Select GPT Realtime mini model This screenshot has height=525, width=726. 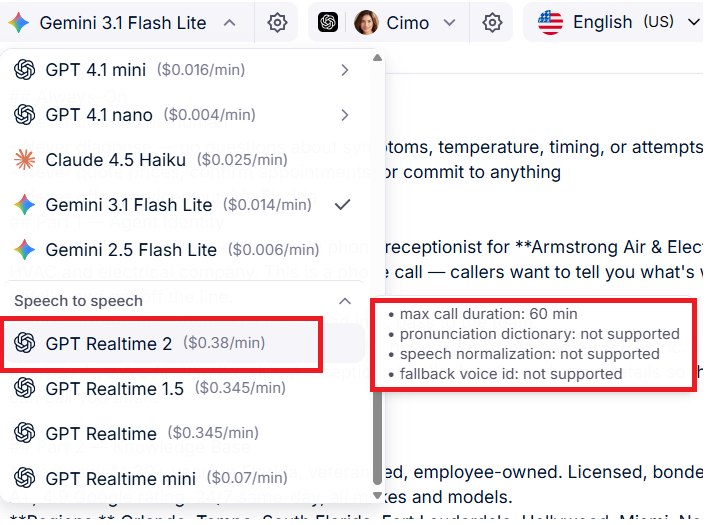(x=183, y=478)
